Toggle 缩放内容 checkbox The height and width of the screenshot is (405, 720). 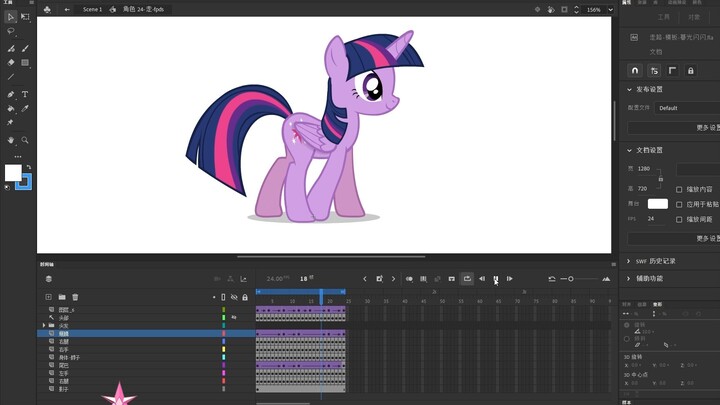679,189
